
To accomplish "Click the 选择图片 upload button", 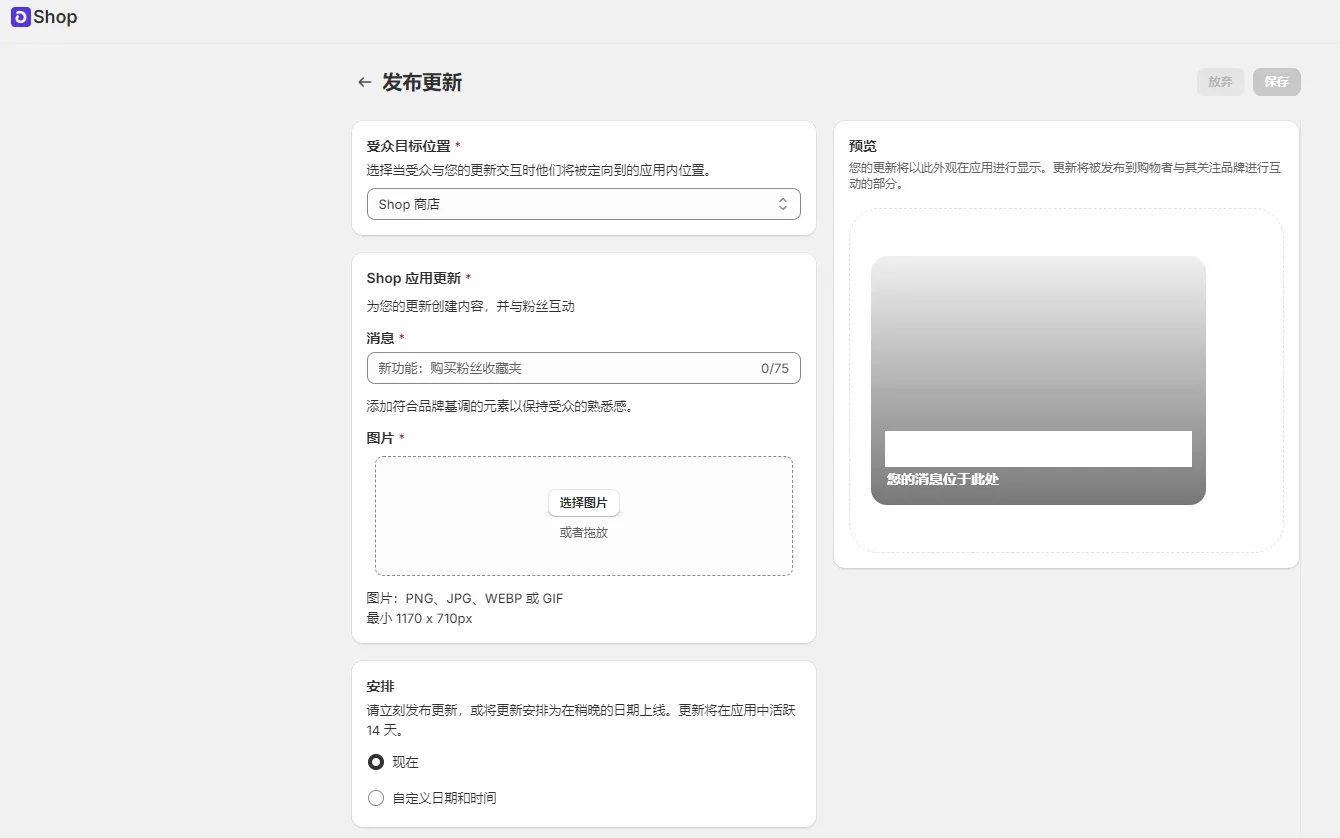I will coord(584,502).
